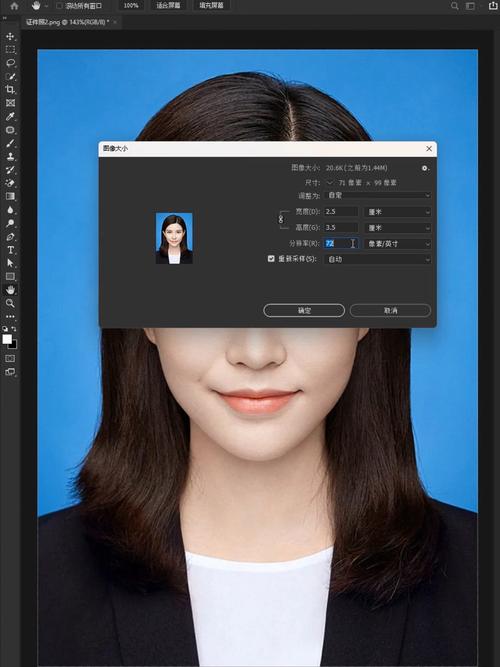
Task: Select the Path Selection tool
Action: (10, 263)
